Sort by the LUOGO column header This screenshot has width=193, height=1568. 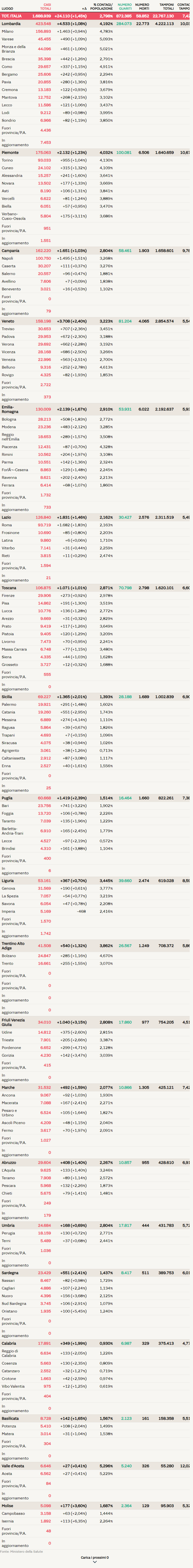7,9
